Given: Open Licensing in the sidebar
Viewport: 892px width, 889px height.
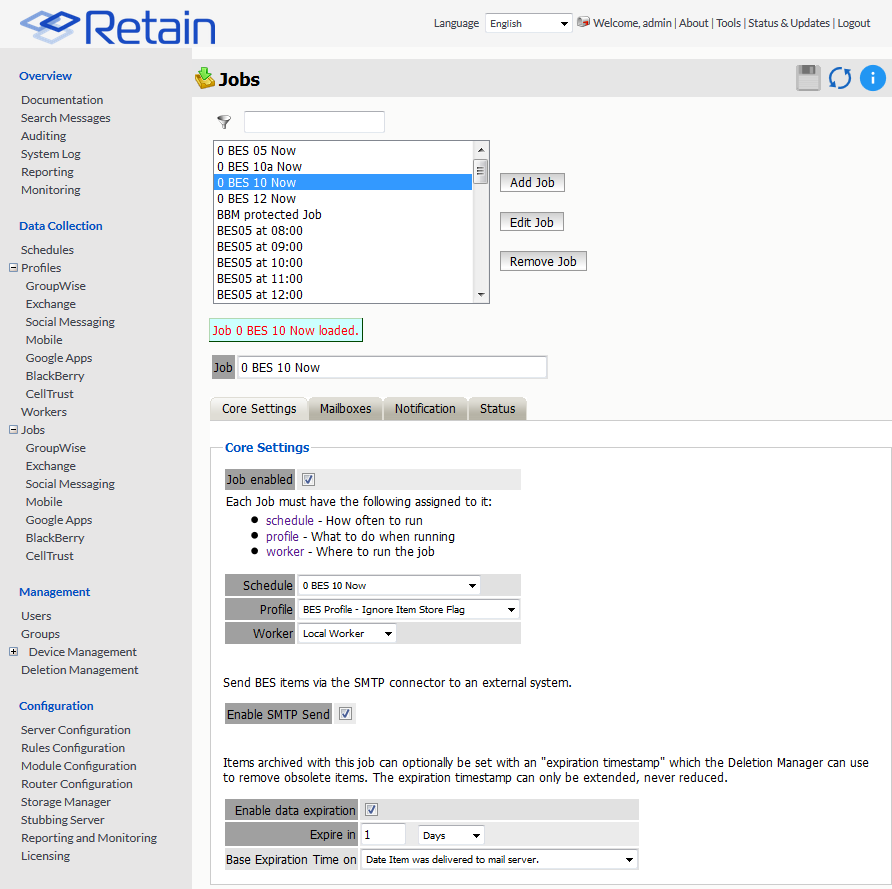Looking at the screenshot, I should [46, 855].
